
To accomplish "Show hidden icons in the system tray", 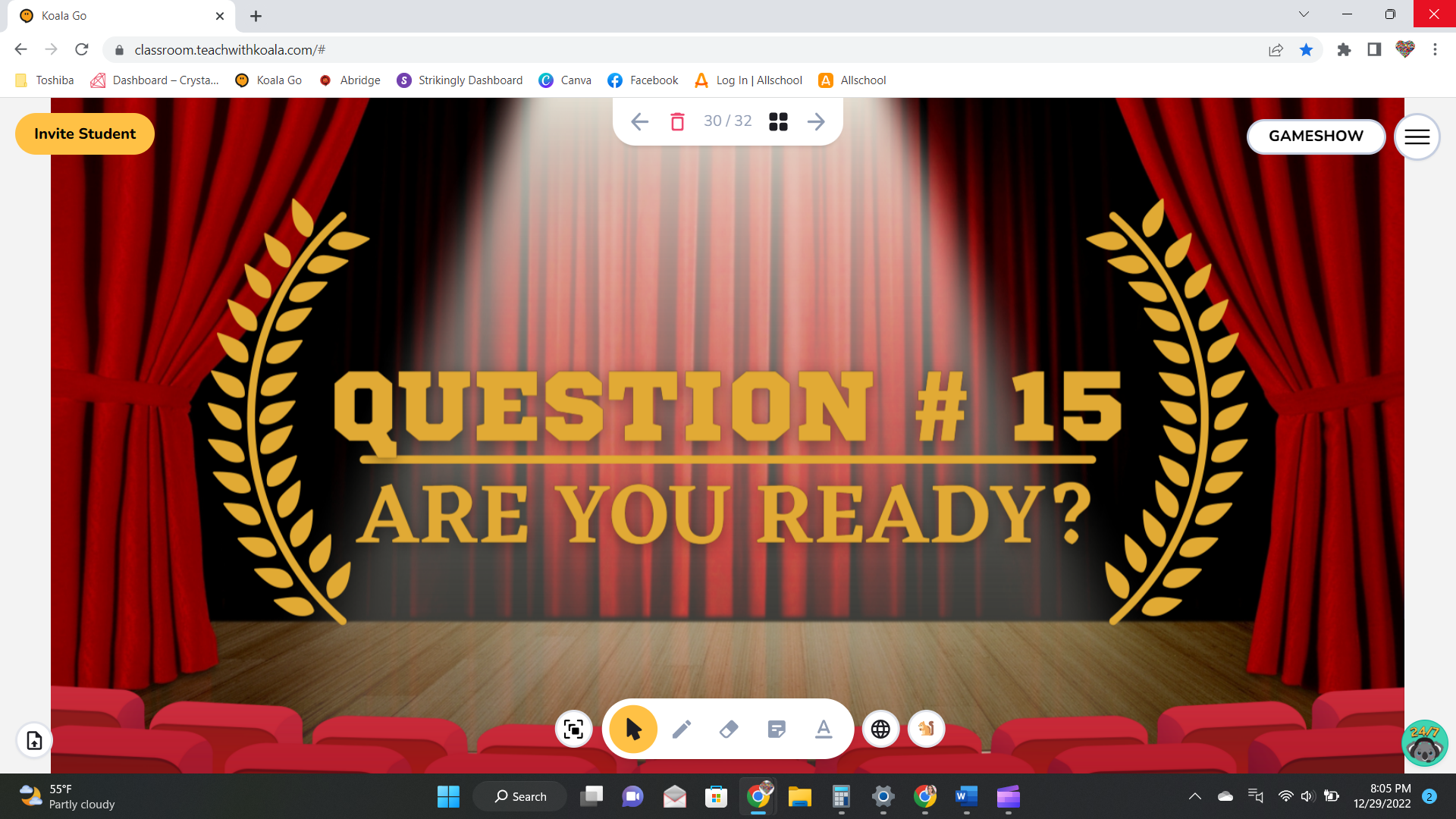I will point(1196,796).
